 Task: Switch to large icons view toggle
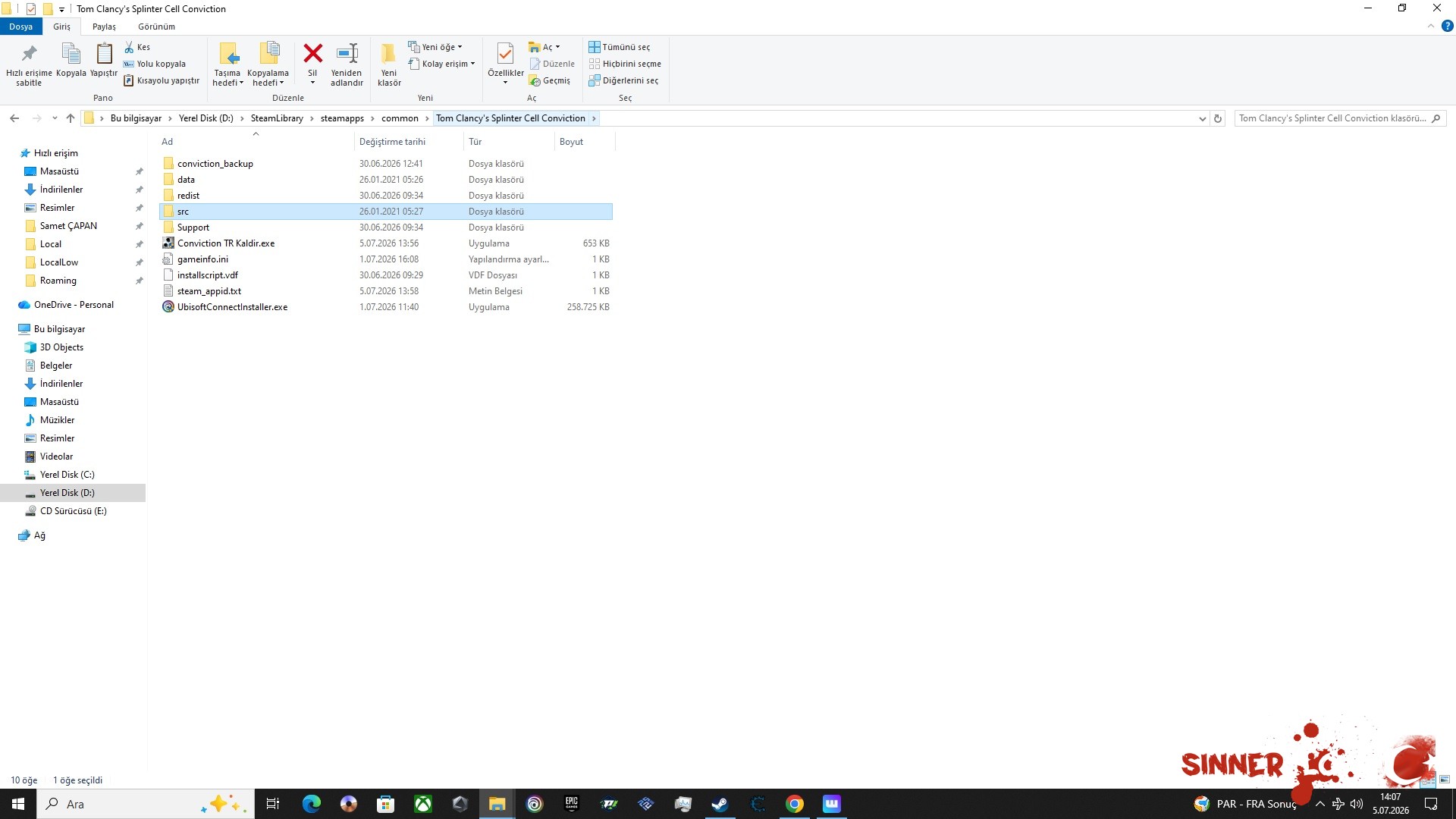point(1445,780)
